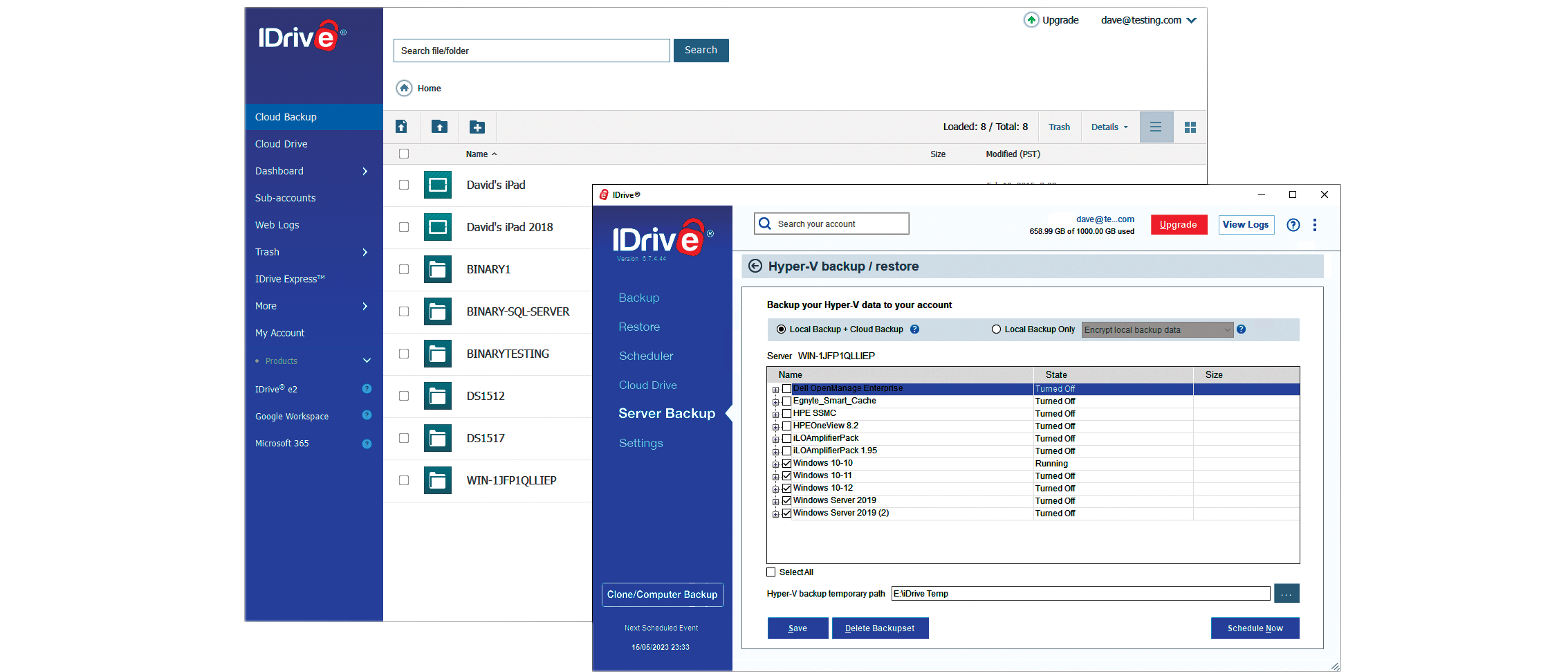This screenshot has height=672, width=1568.
Task: Open Scheduler in the desktop app sidebar
Action: pyautogui.click(x=646, y=356)
